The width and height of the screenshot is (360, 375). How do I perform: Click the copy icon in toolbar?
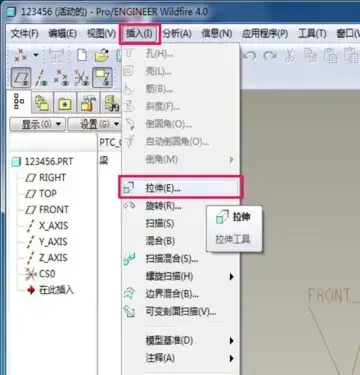click(x=310, y=55)
